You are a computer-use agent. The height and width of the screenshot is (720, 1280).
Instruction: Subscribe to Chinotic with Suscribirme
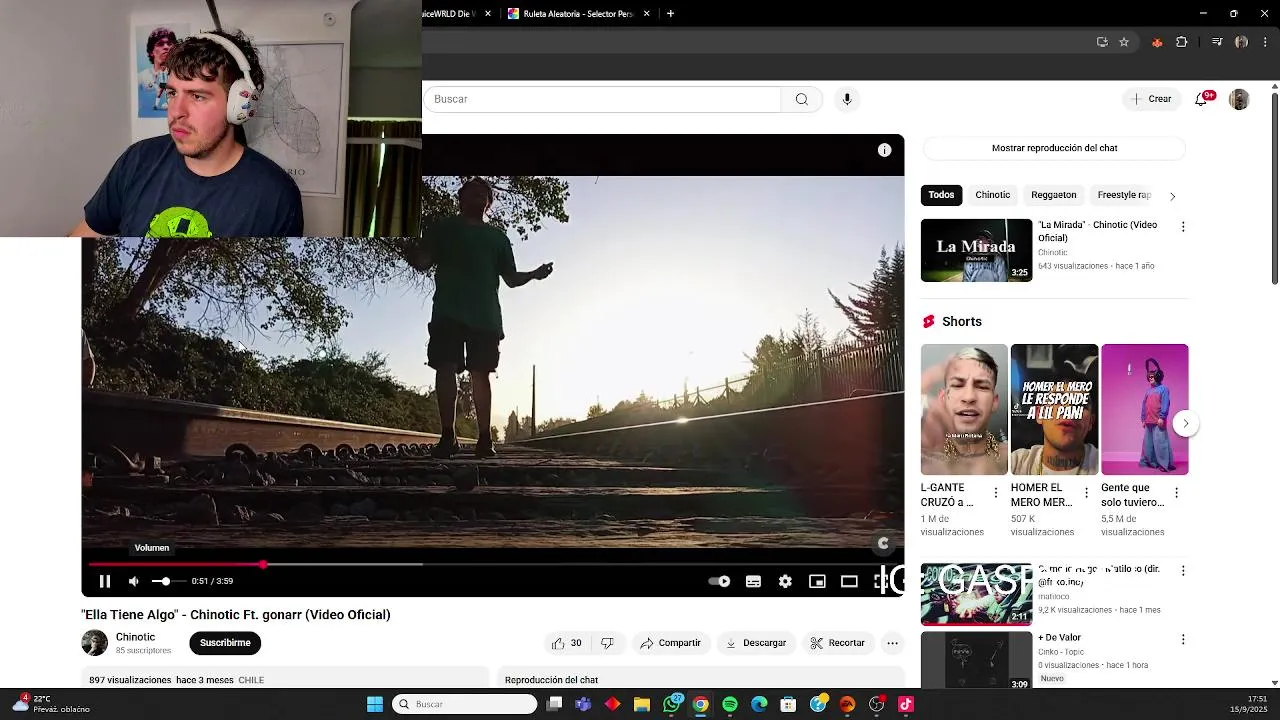click(225, 643)
